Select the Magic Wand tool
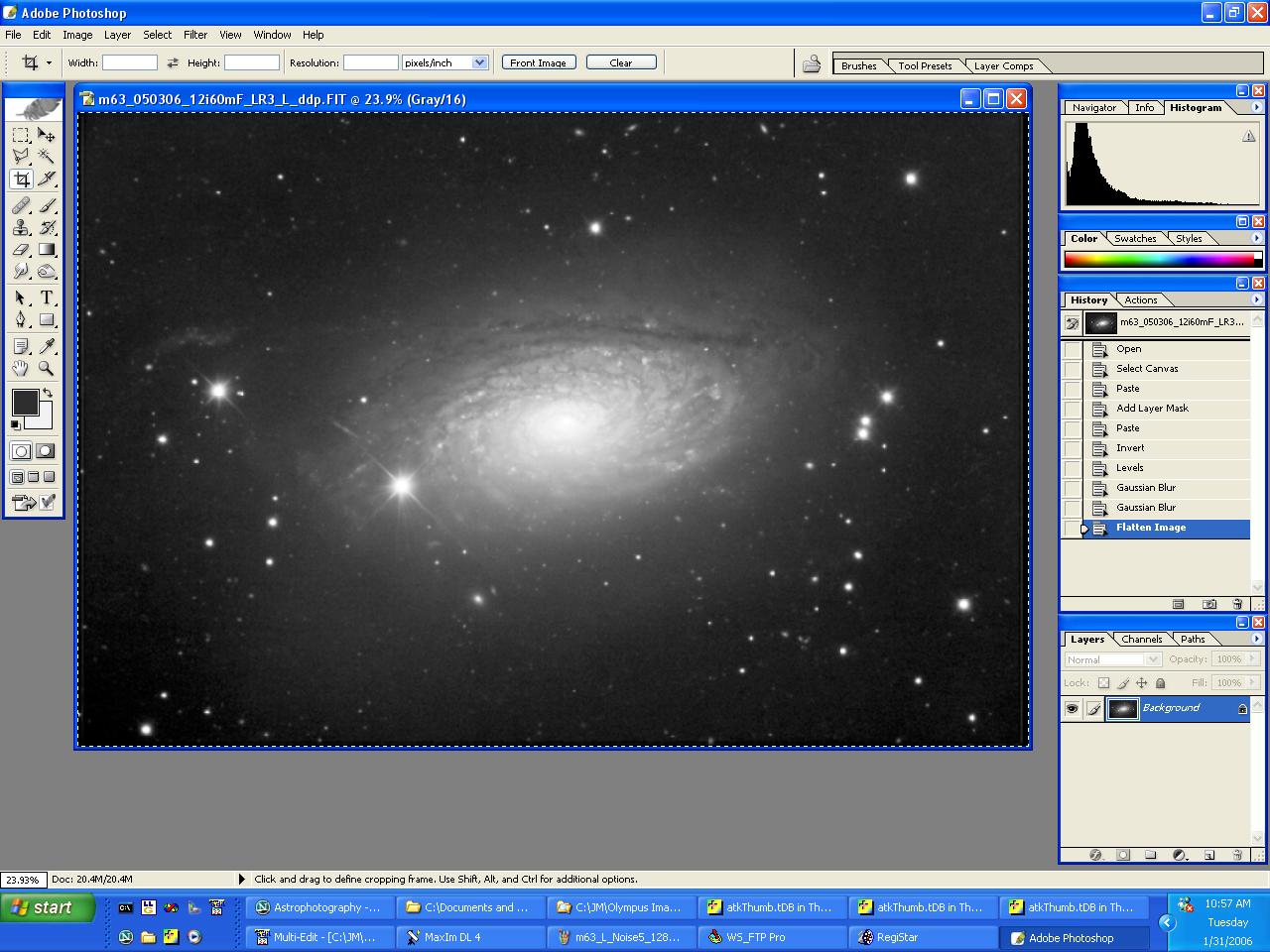The width and height of the screenshot is (1270, 952). pos(47,156)
